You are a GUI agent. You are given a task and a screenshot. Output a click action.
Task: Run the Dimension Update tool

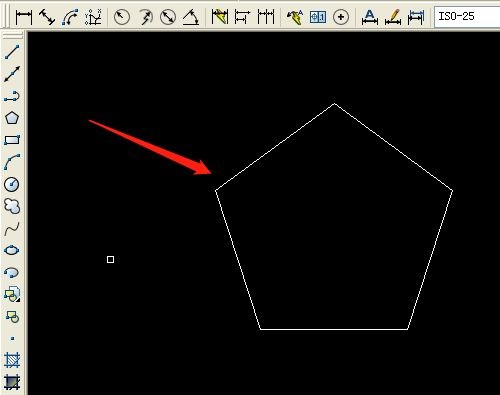tap(416, 17)
